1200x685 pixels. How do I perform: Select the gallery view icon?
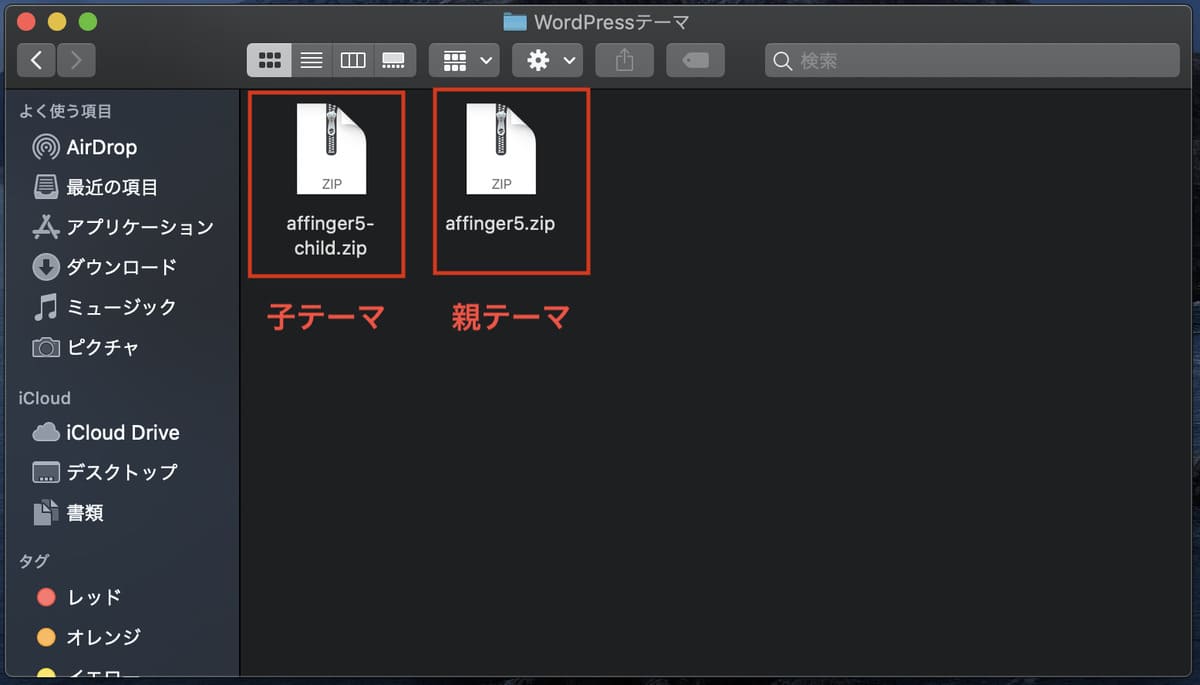pos(394,59)
